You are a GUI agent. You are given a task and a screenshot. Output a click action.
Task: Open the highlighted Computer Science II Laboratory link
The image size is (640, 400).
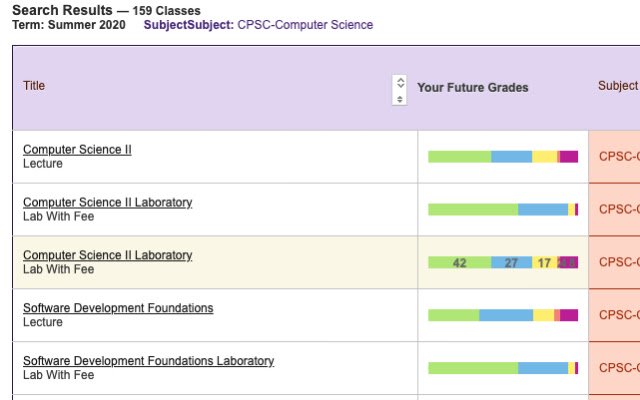(x=107, y=255)
